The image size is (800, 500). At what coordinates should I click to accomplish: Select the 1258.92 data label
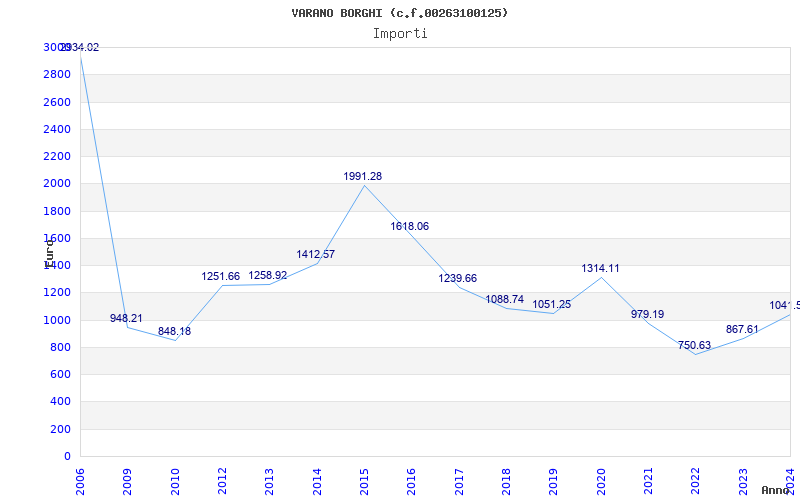268,276
